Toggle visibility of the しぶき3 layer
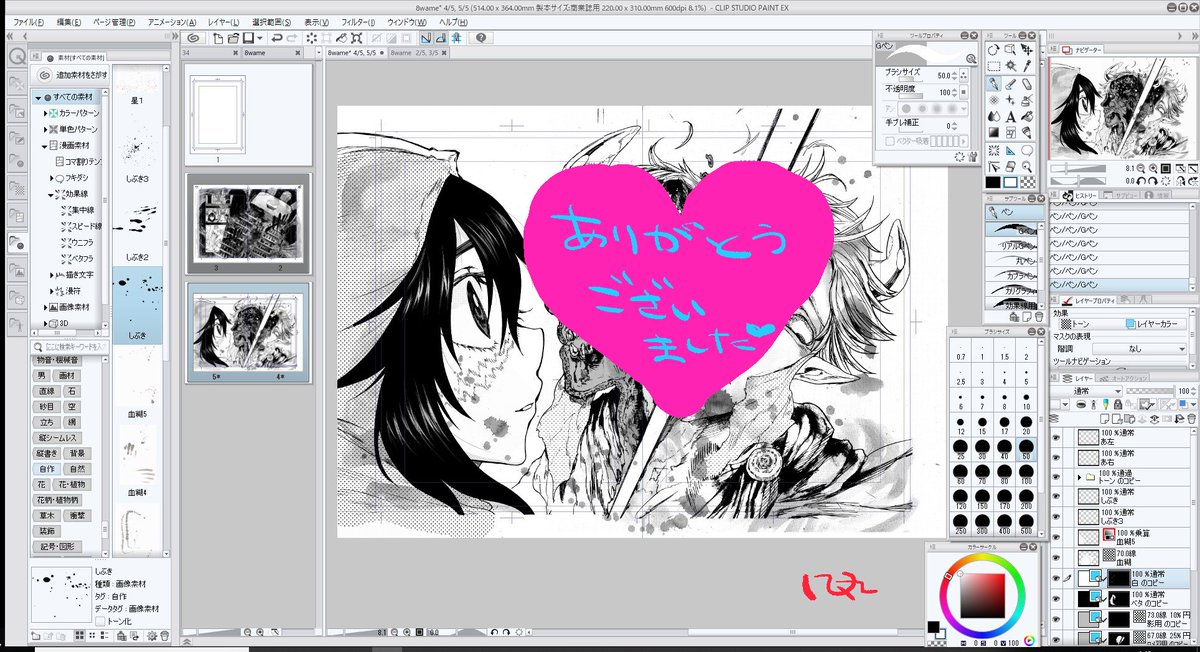This screenshot has height=652, width=1200. coord(1055,517)
